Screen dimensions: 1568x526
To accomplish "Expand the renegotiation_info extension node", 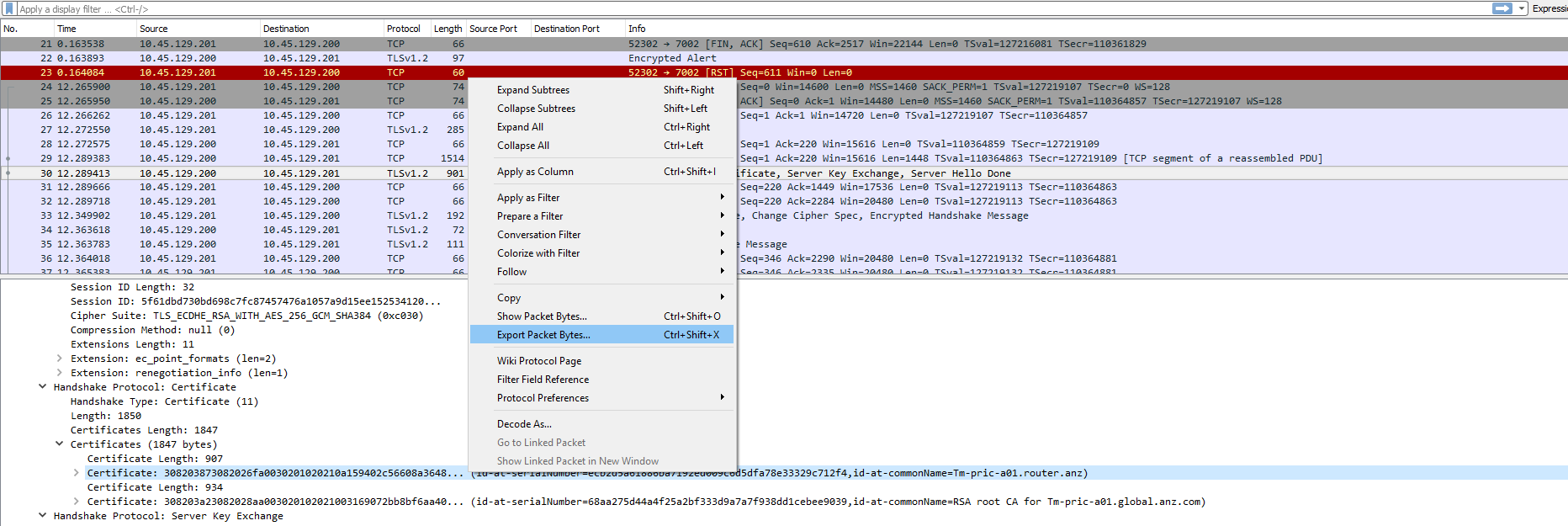I will [x=60, y=373].
